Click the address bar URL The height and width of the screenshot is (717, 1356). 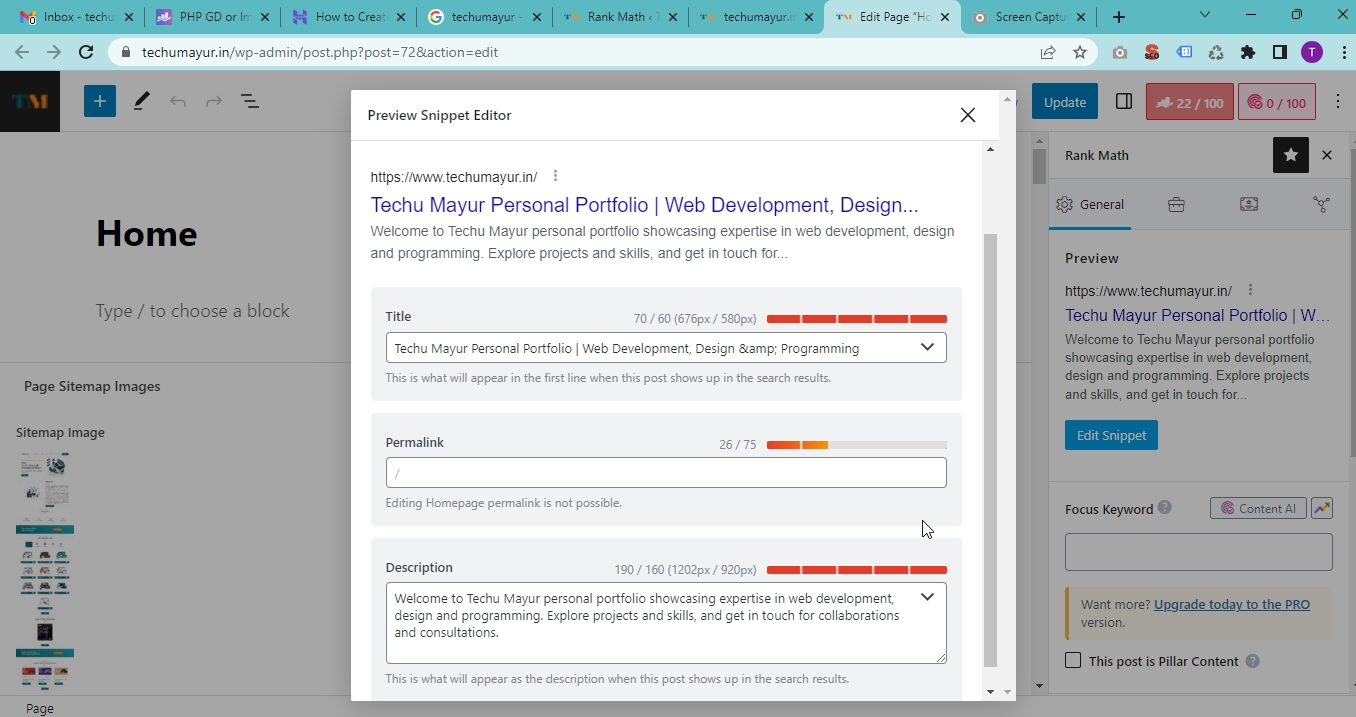(320, 52)
